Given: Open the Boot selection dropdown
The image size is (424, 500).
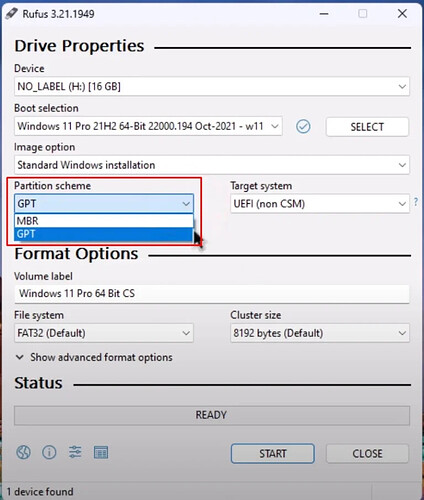Looking at the screenshot, I should [148, 126].
